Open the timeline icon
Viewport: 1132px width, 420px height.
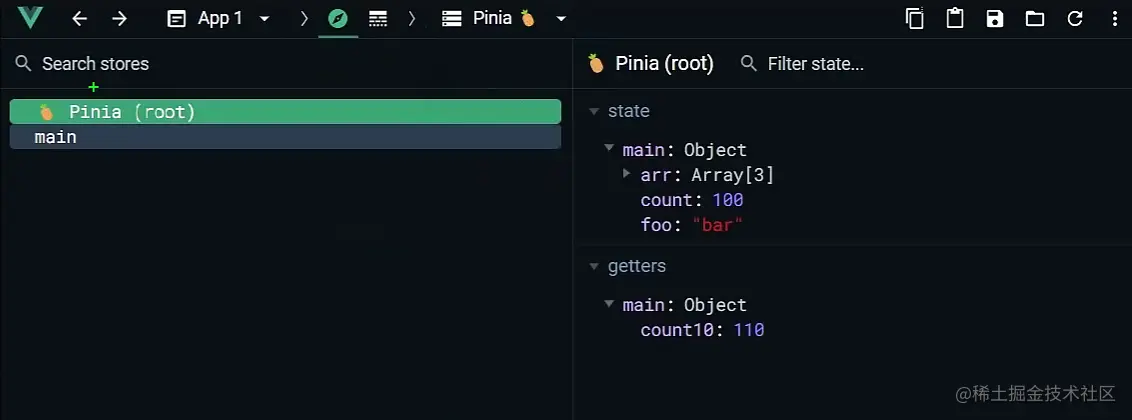(x=378, y=18)
